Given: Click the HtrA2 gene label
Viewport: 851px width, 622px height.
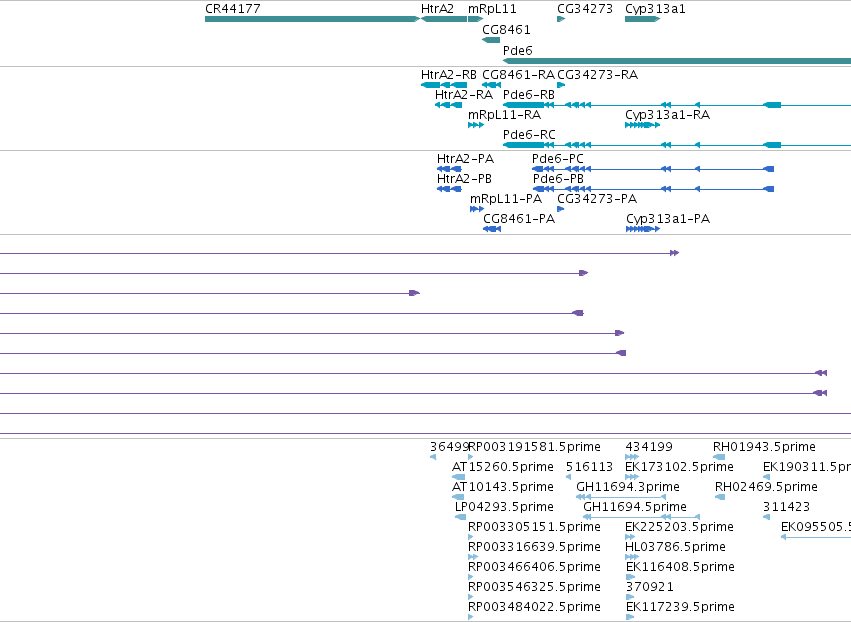Looking at the screenshot, I should click(437, 9).
